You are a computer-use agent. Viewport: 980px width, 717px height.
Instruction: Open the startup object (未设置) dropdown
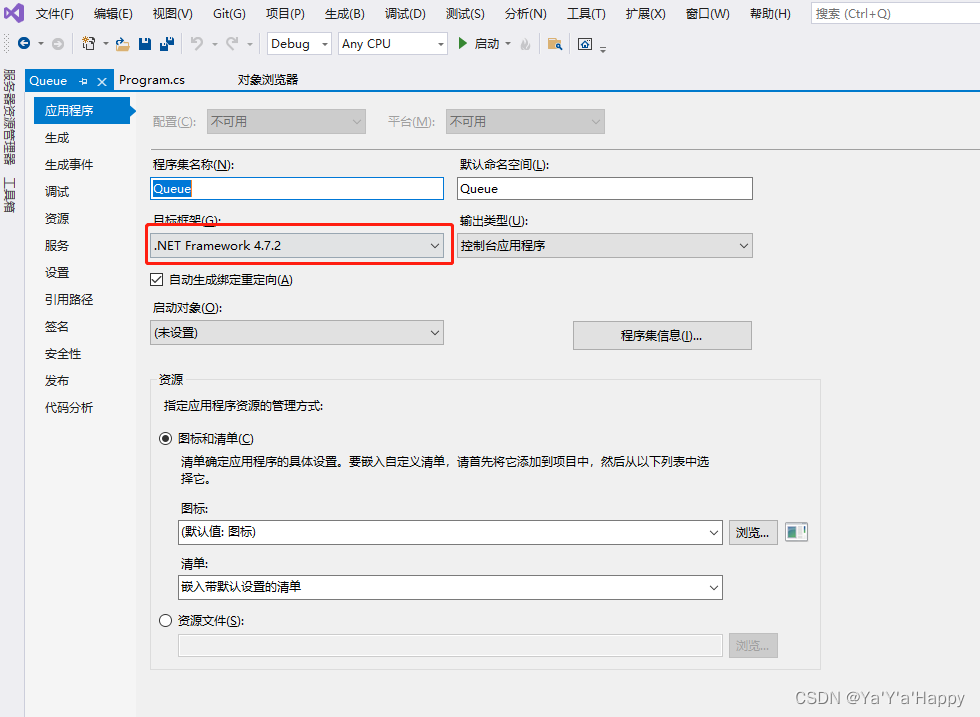point(297,333)
